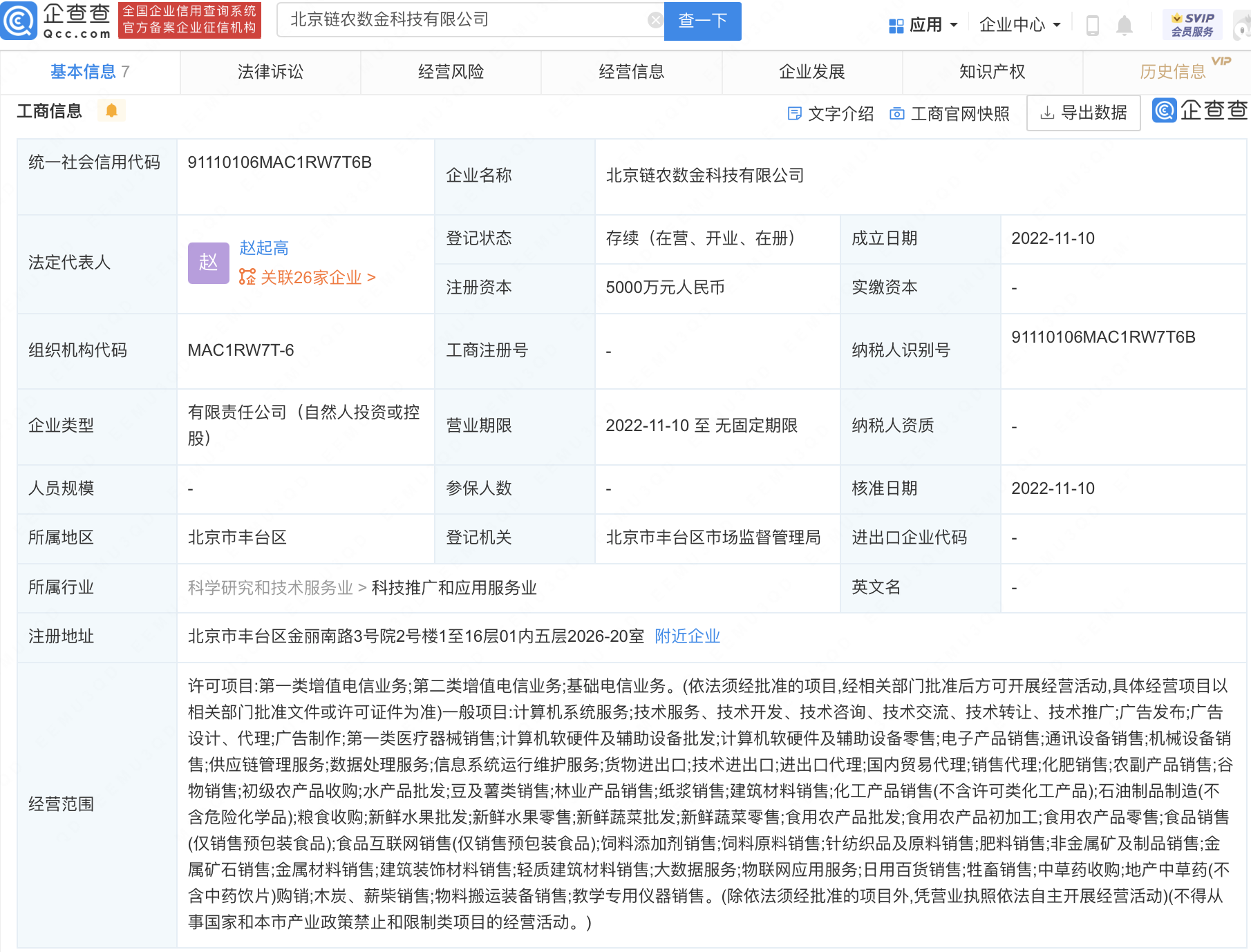Select the 核准日期 value 2022-11-10

[x=1053, y=488]
